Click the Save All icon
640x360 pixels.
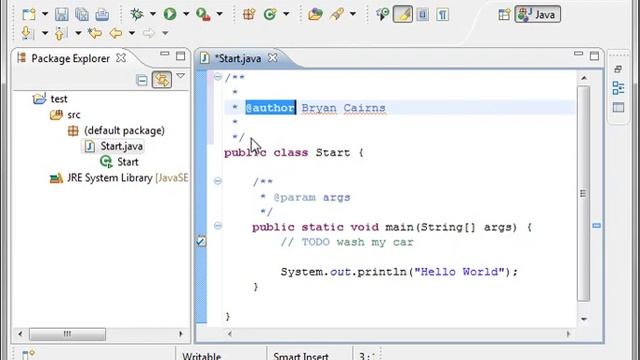(x=82, y=15)
